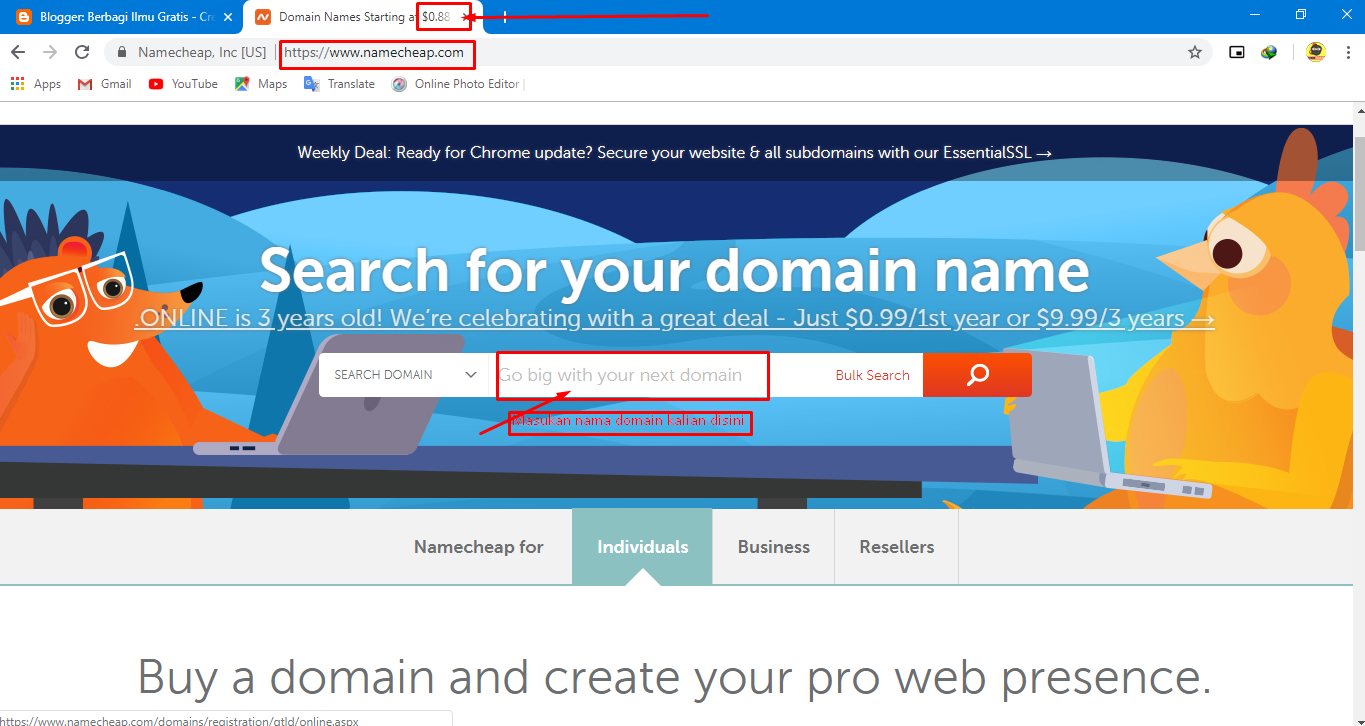This screenshot has width=1365, height=726.
Task: Open the Weekly Deal EssentialSSL banner link
Action: point(674,153)
